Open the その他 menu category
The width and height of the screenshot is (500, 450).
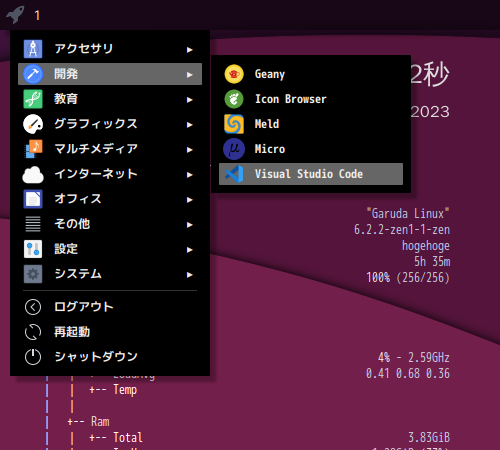point(110,224)
